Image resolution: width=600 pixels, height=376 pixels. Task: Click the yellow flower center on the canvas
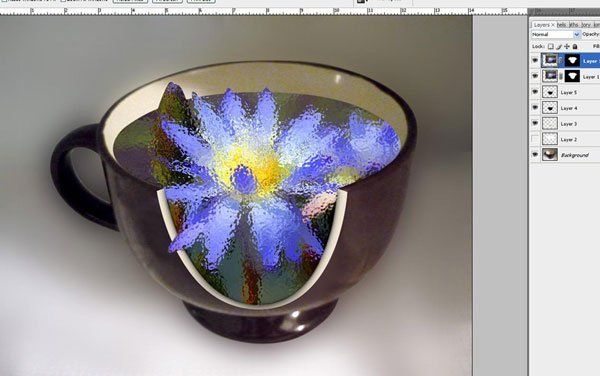coord(264,168)
